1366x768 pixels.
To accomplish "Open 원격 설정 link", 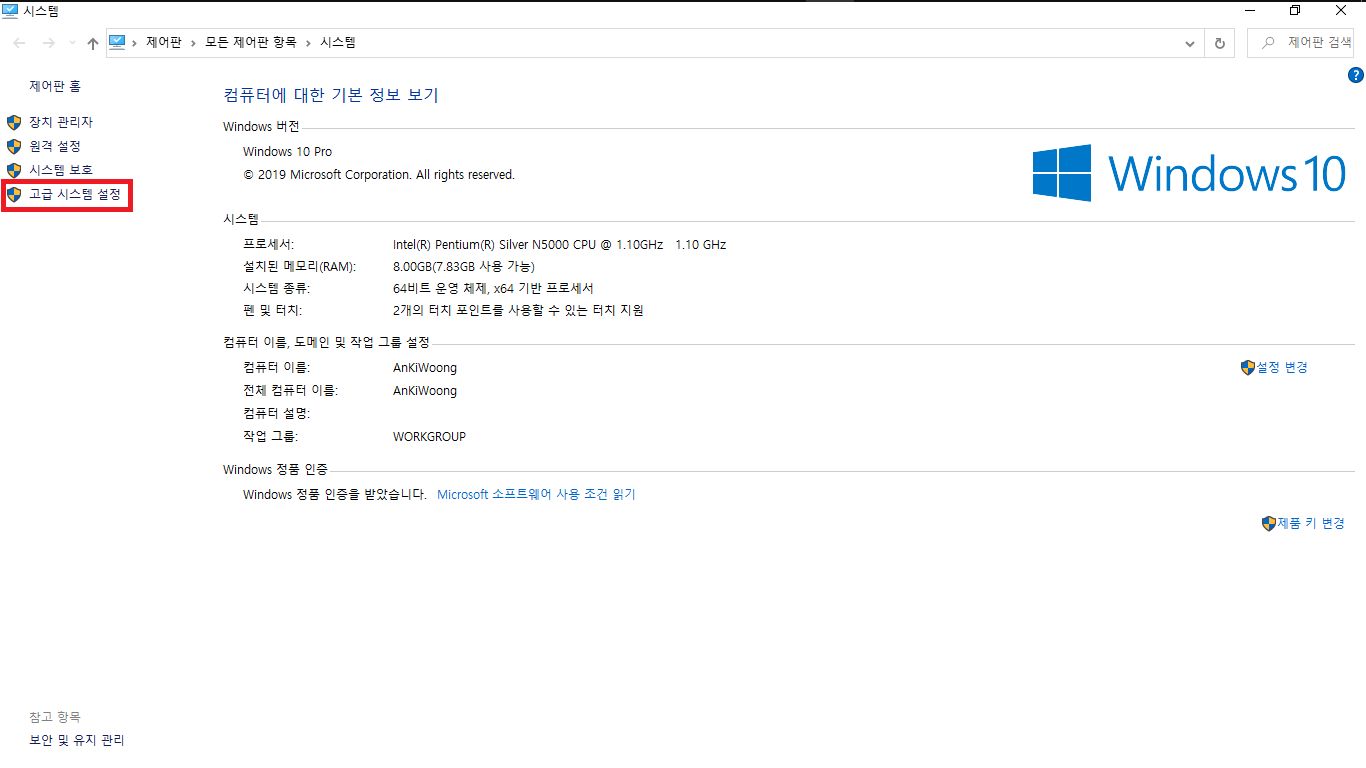I will [54, 146].
